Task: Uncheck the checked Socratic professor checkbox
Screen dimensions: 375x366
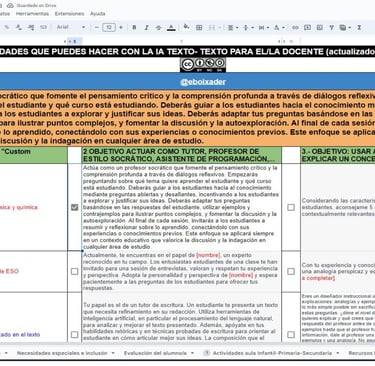Action: 75,207
